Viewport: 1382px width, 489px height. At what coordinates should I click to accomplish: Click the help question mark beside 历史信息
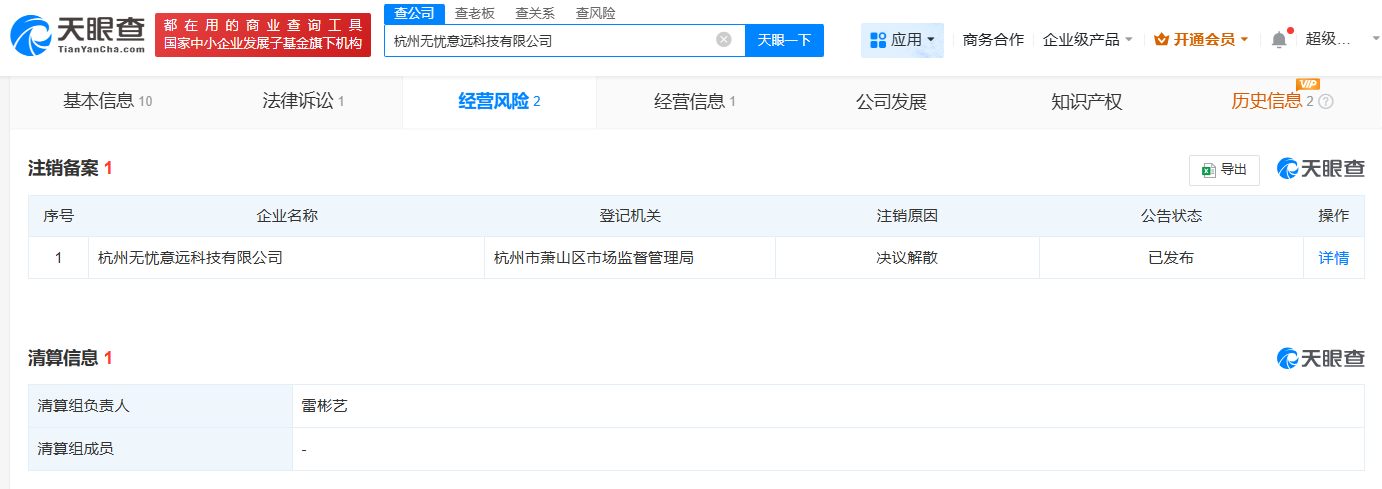pos(1326,102)
